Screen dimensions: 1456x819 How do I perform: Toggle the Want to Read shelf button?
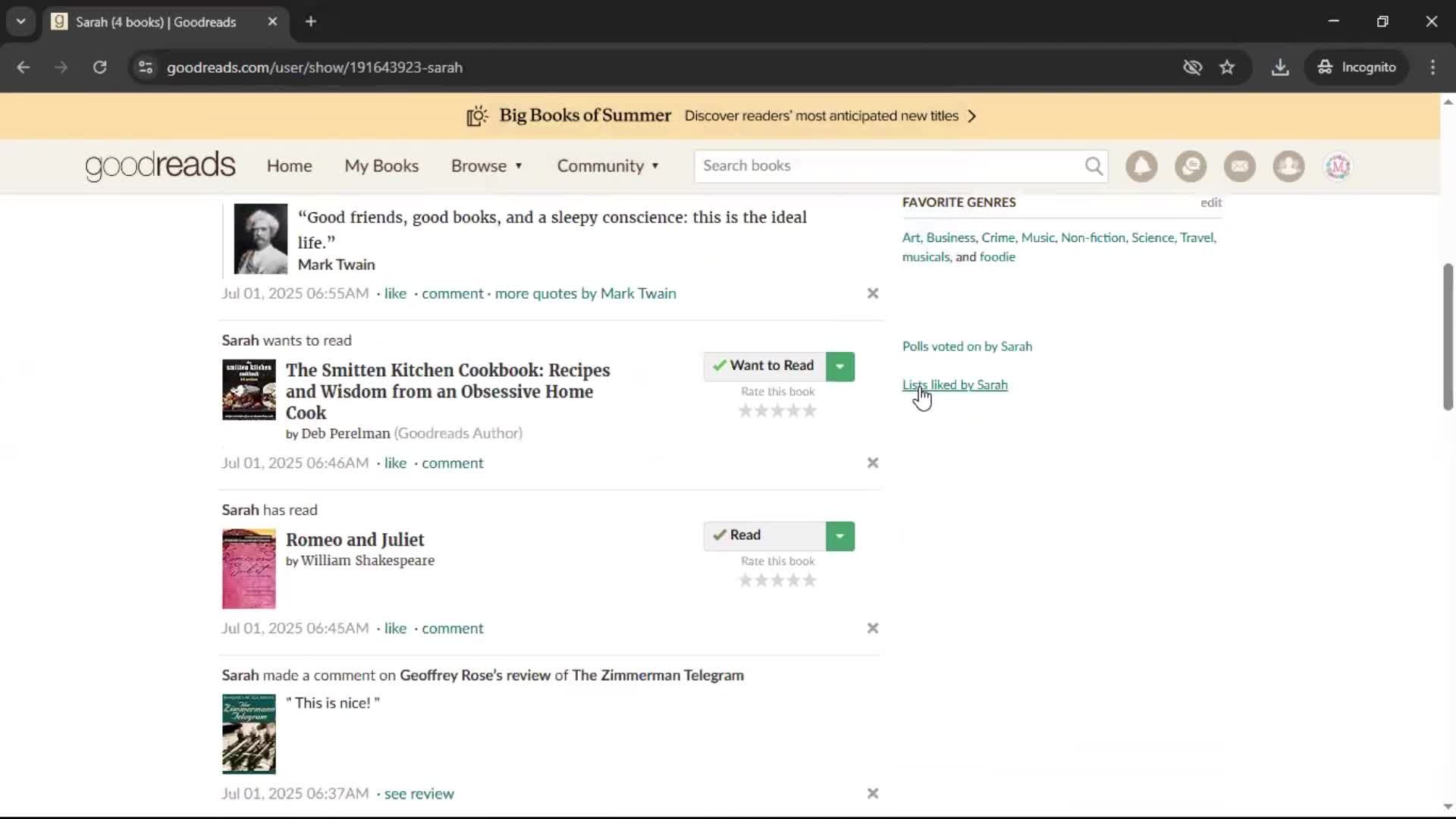pyautogui.click(x=764, y=366)
